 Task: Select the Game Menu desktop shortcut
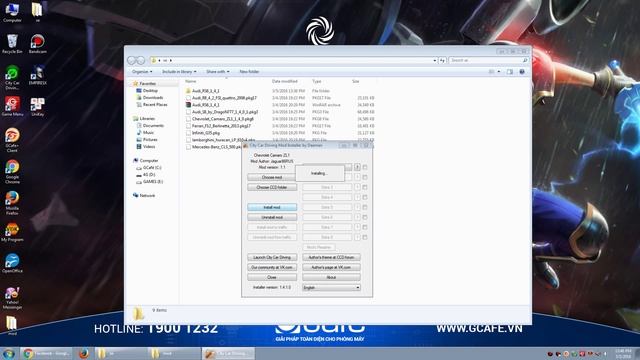(12, 107)
